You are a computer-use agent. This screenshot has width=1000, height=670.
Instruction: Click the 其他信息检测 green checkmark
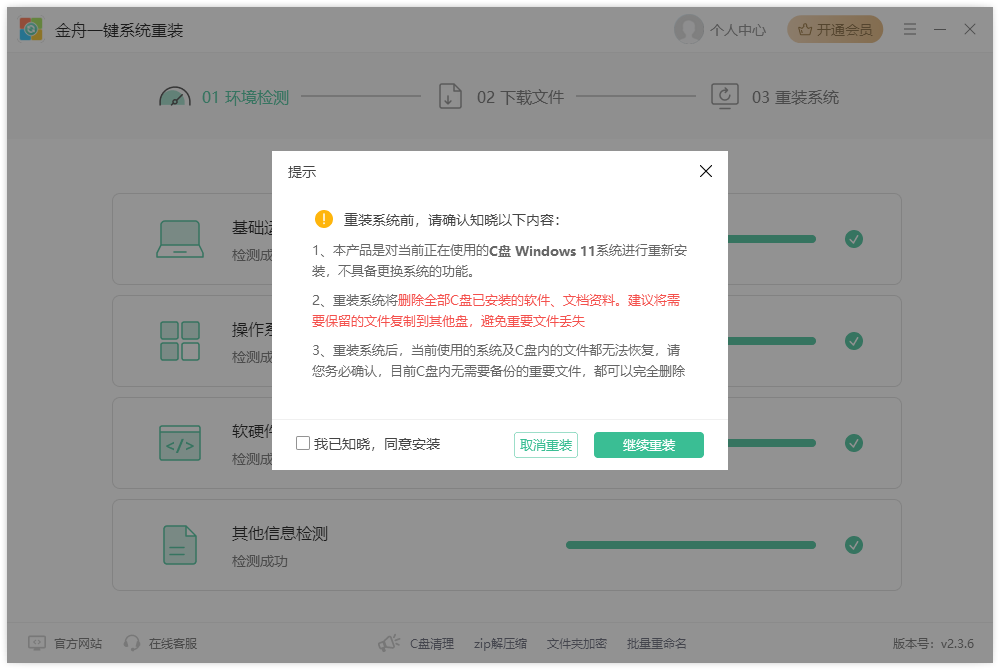[x=854, y=545]
